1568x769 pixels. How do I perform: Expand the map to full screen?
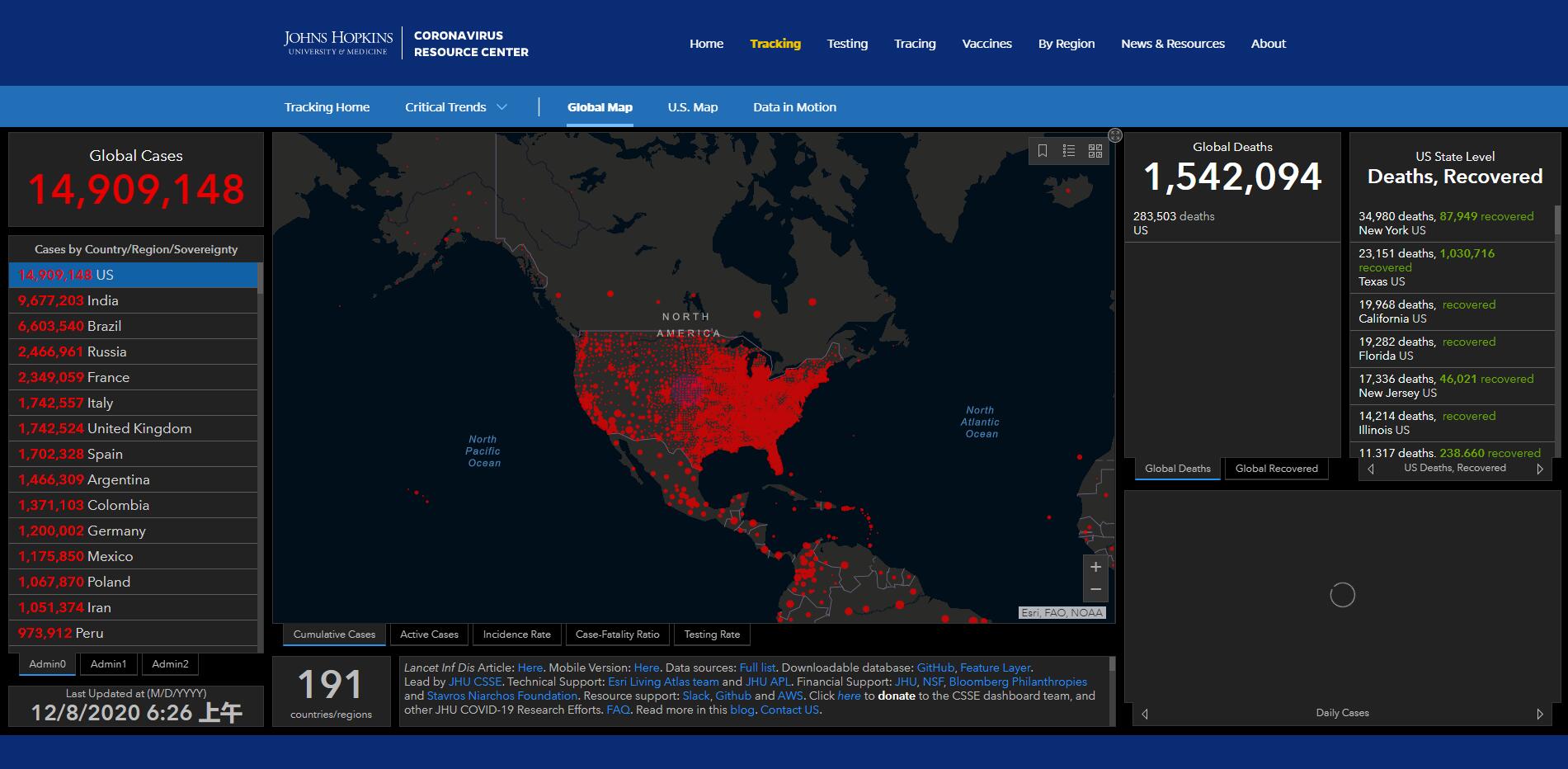tap(1115, 135)
